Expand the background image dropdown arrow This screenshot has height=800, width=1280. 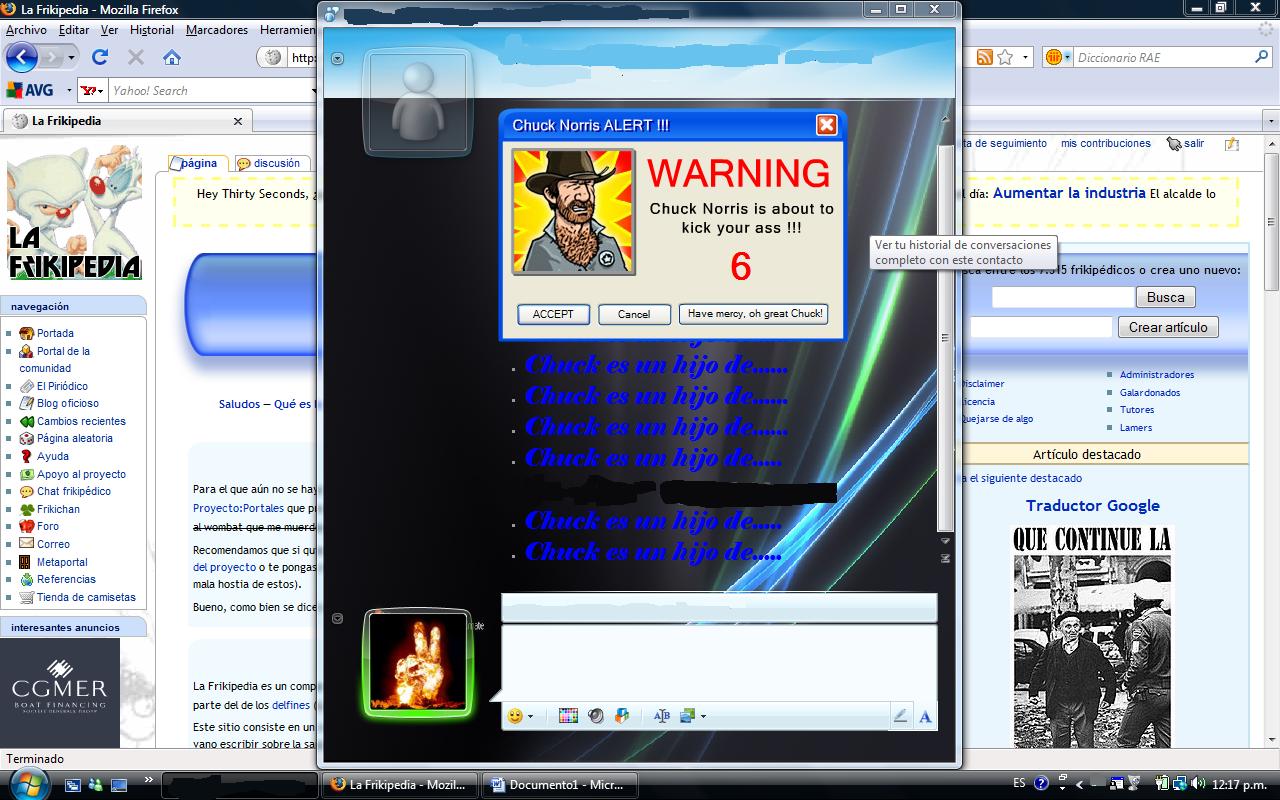pyautogui.click(x=703, y=716)
